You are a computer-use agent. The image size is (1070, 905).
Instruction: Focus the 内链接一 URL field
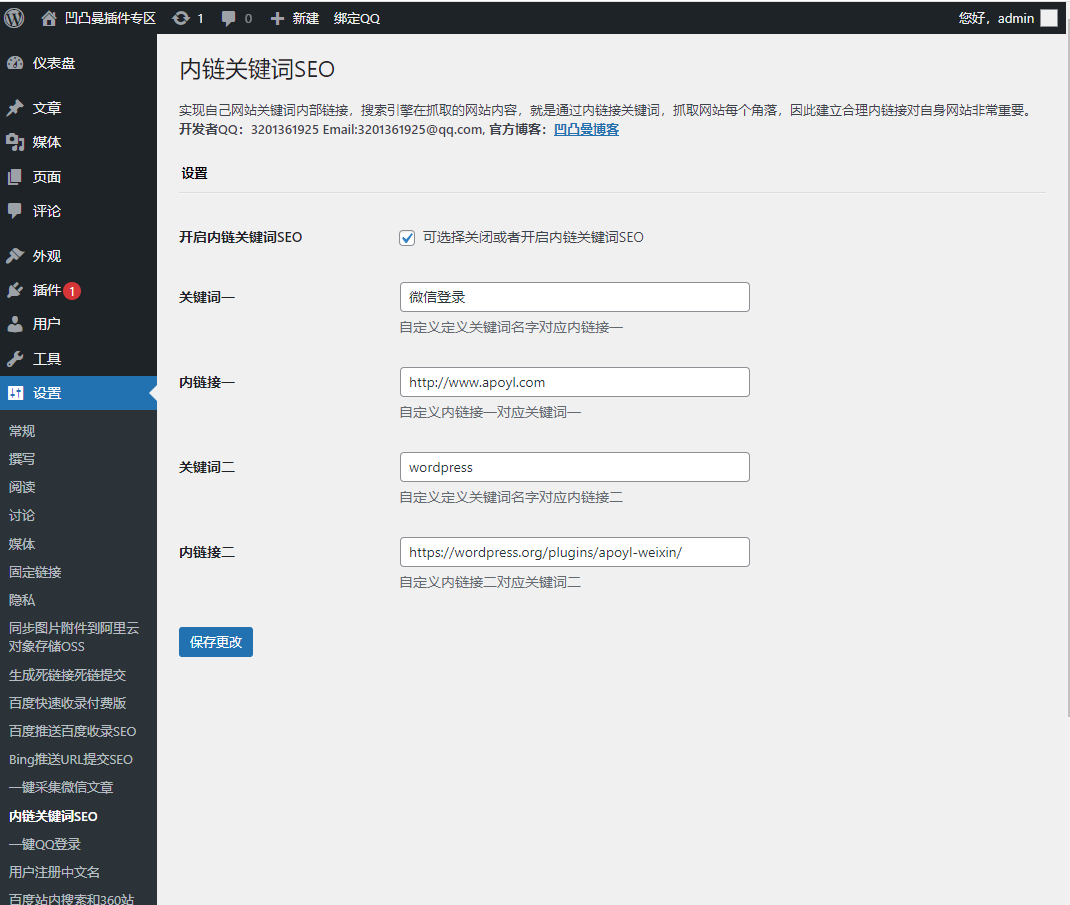(575, 382)
